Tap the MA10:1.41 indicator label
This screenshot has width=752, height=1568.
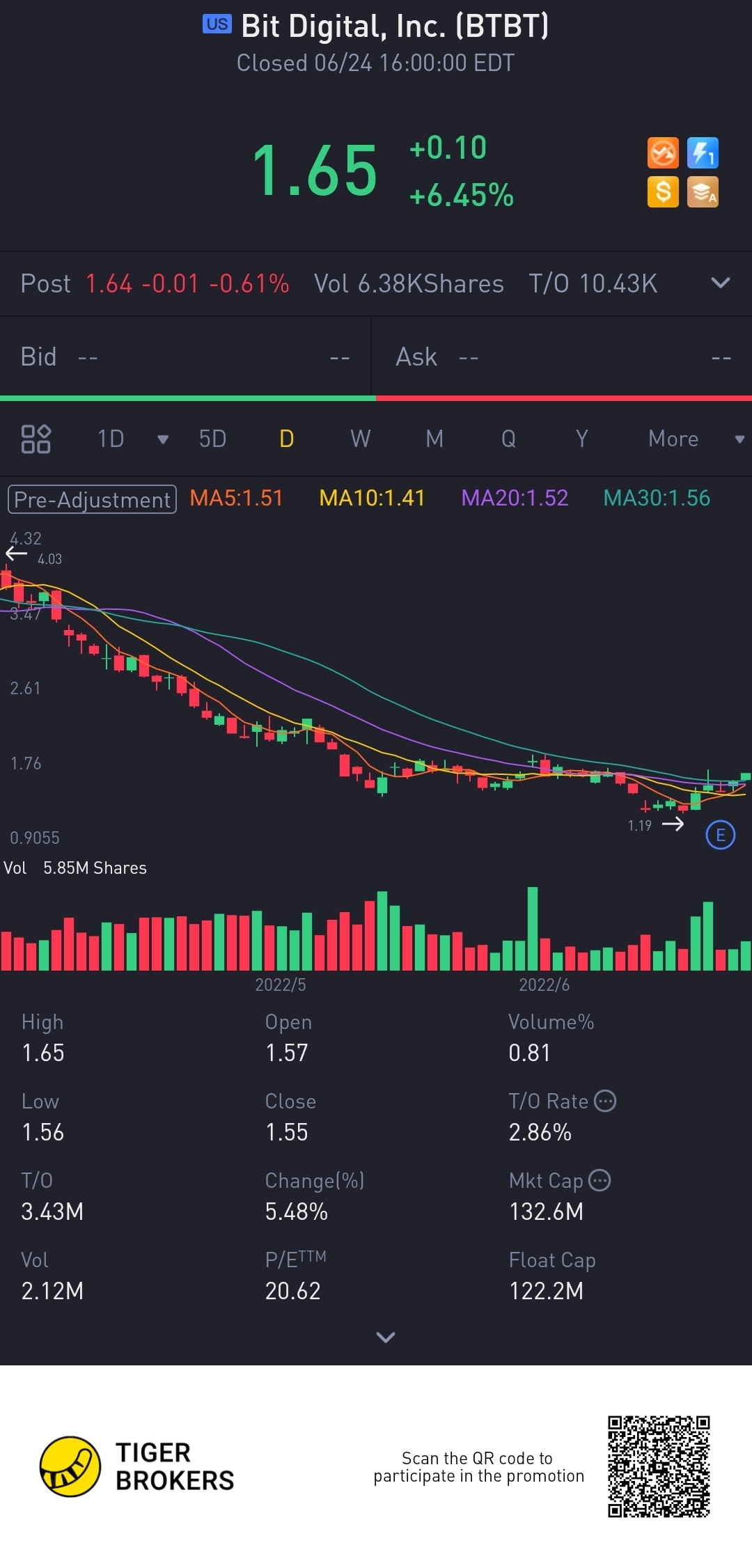coord(372,498)
